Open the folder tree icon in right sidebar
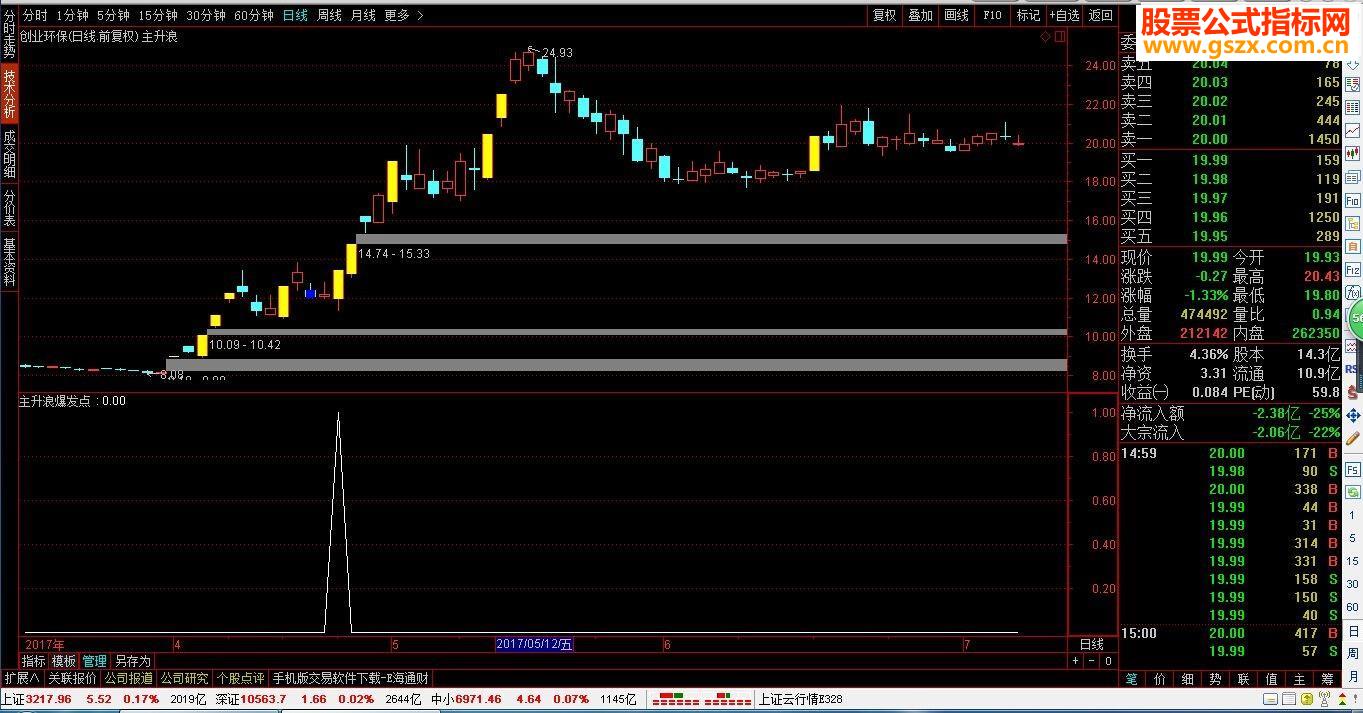The image size is (1363, 713). [1352, 224]
